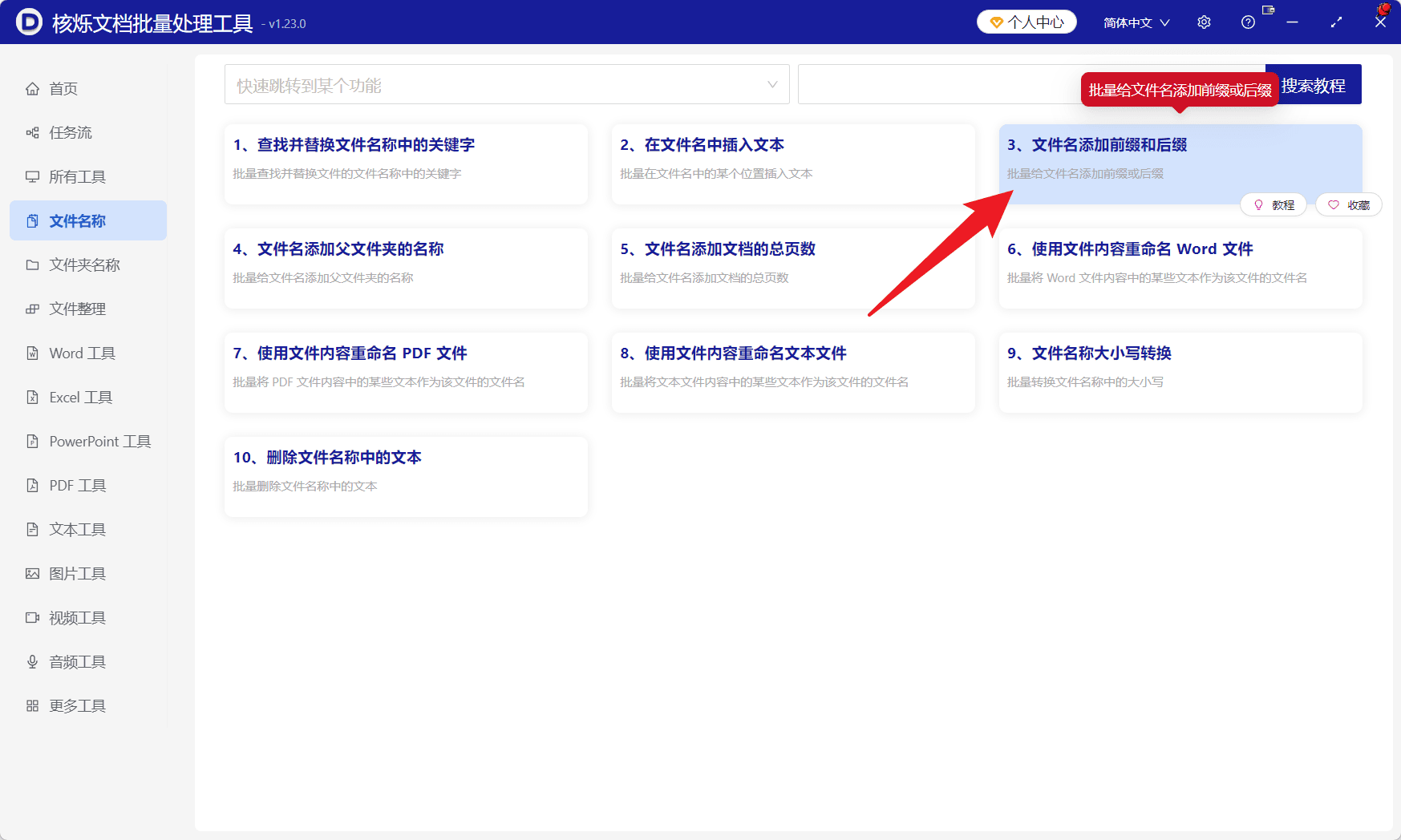Select 图片工具 label in sidebar
Image resolution: width=1401 pixels, height=840 pixels.
point(78,574)
